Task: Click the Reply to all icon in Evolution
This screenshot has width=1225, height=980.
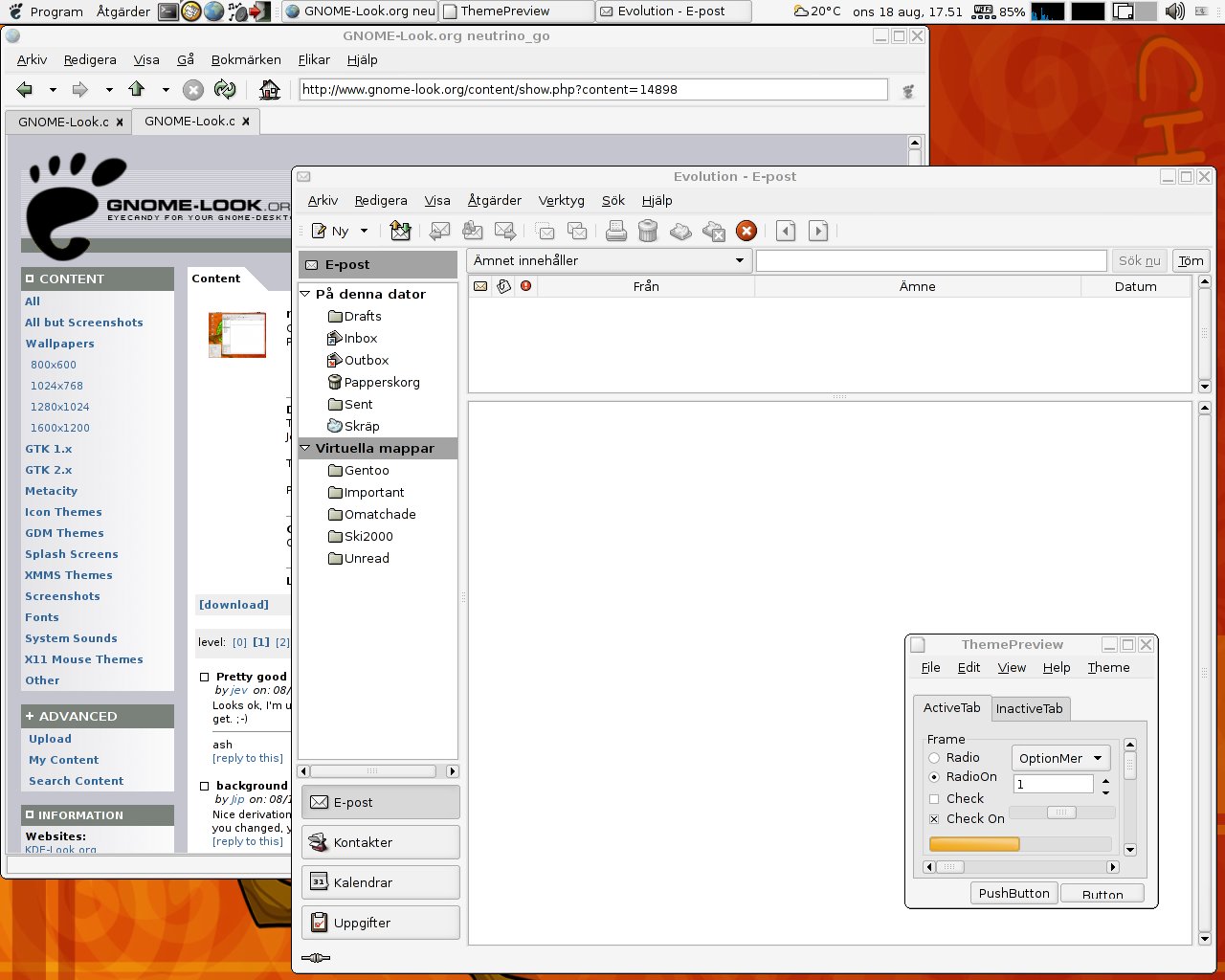Action: coord(473,231)
